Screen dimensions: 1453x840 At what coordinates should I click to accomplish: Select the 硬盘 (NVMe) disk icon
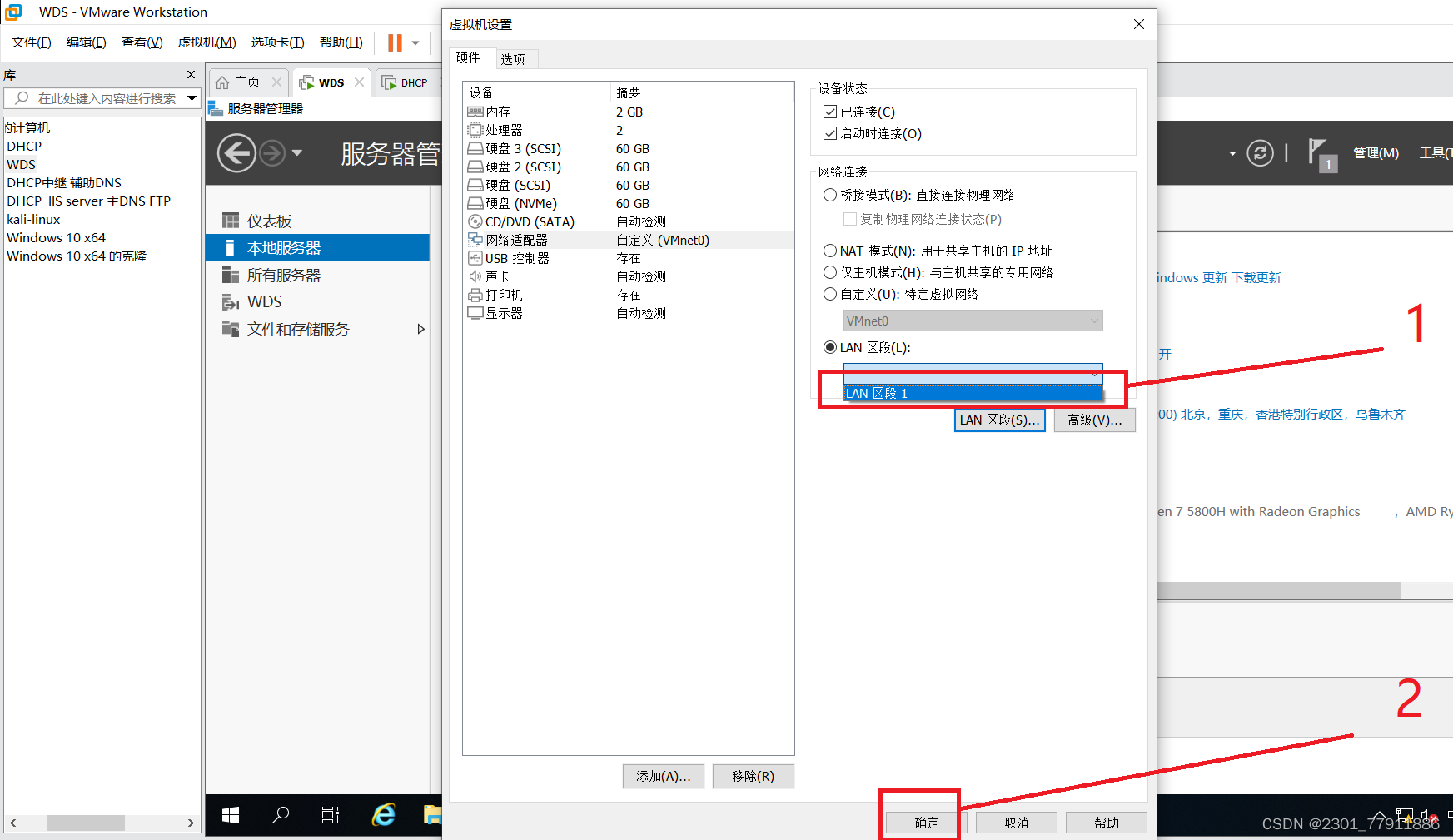pos(475,203)
